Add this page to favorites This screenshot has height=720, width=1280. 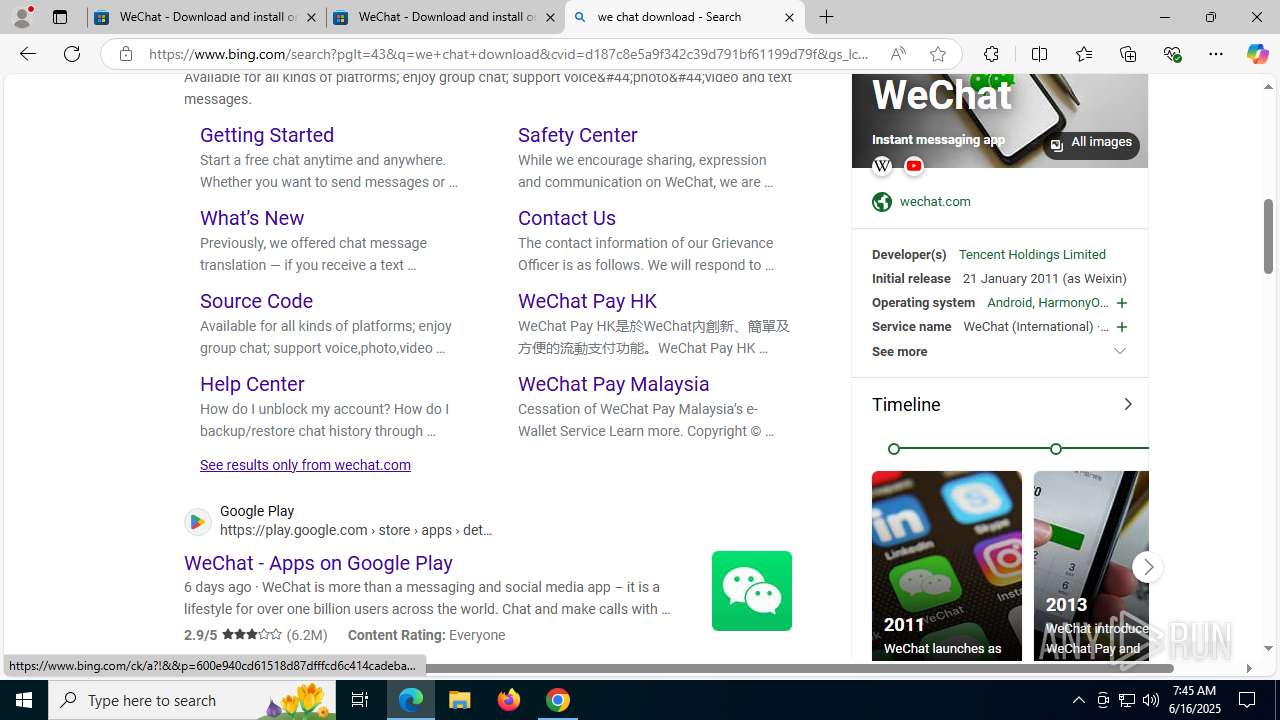click(937, 54)
